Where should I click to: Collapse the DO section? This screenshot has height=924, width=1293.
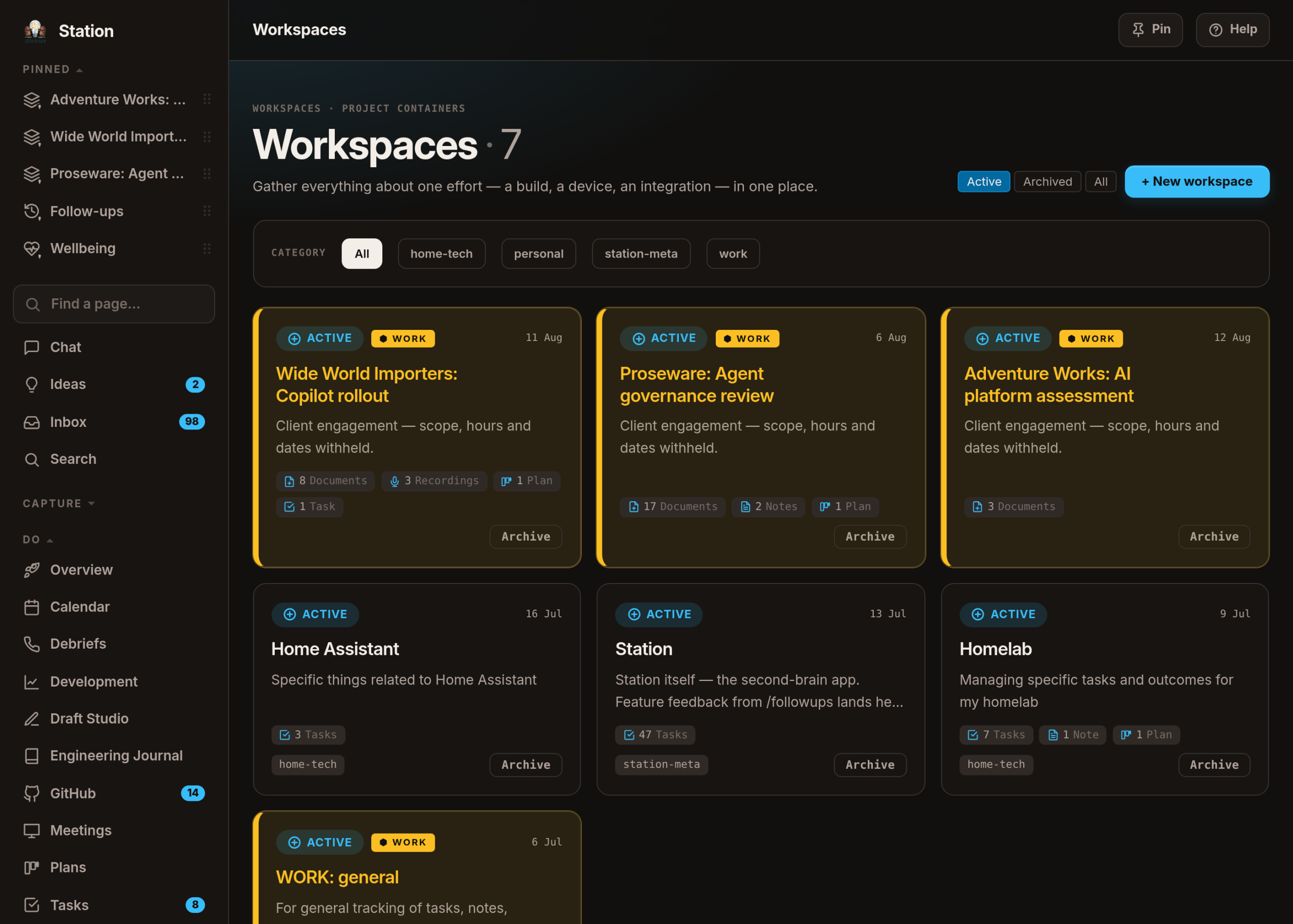click(x=38, y=540)
